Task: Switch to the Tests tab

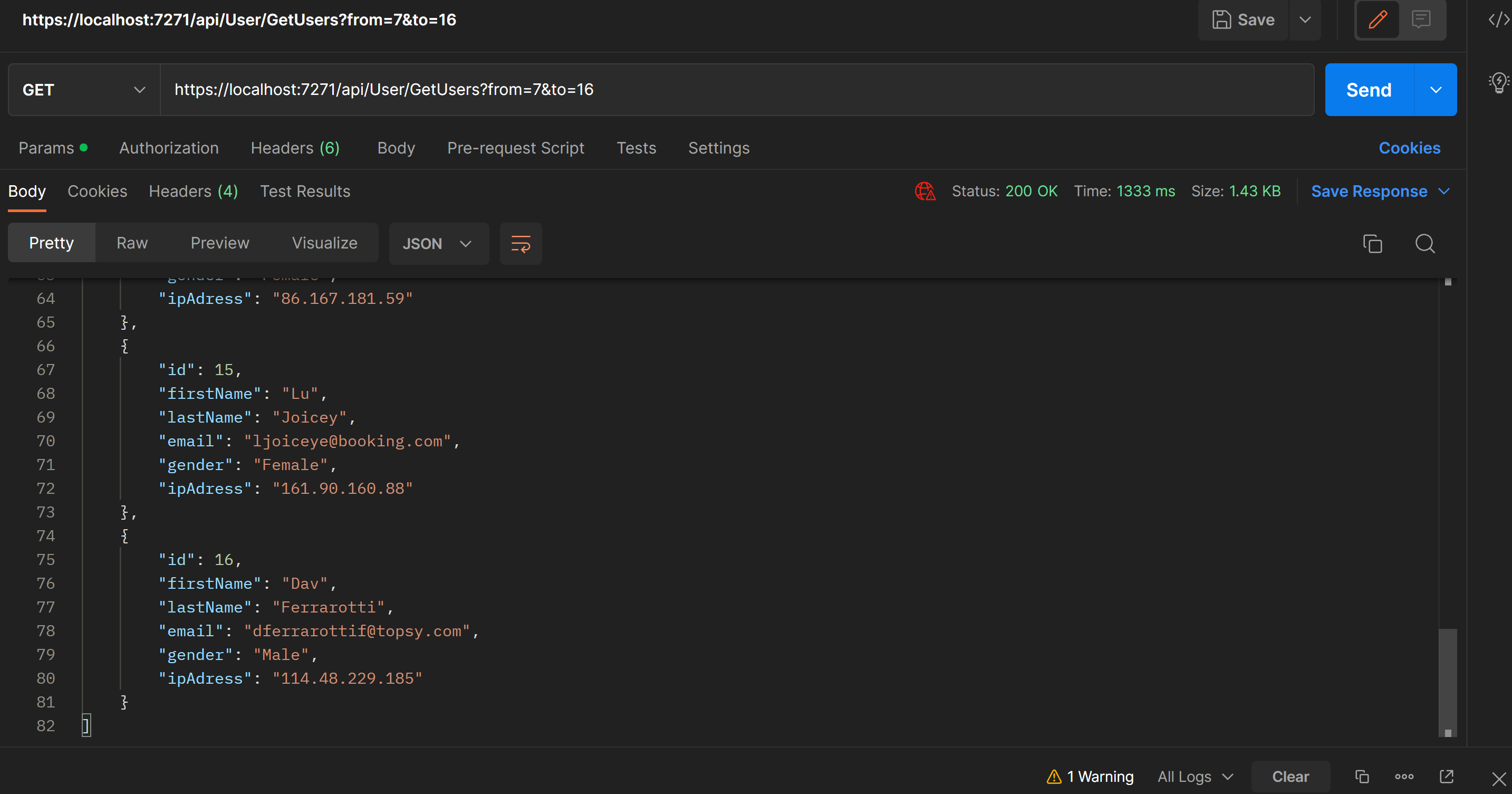Action: [x=636, y=148]
